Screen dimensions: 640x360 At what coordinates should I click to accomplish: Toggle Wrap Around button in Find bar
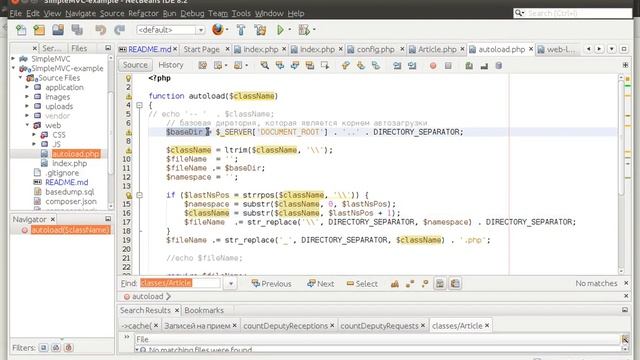pos(455,284)
